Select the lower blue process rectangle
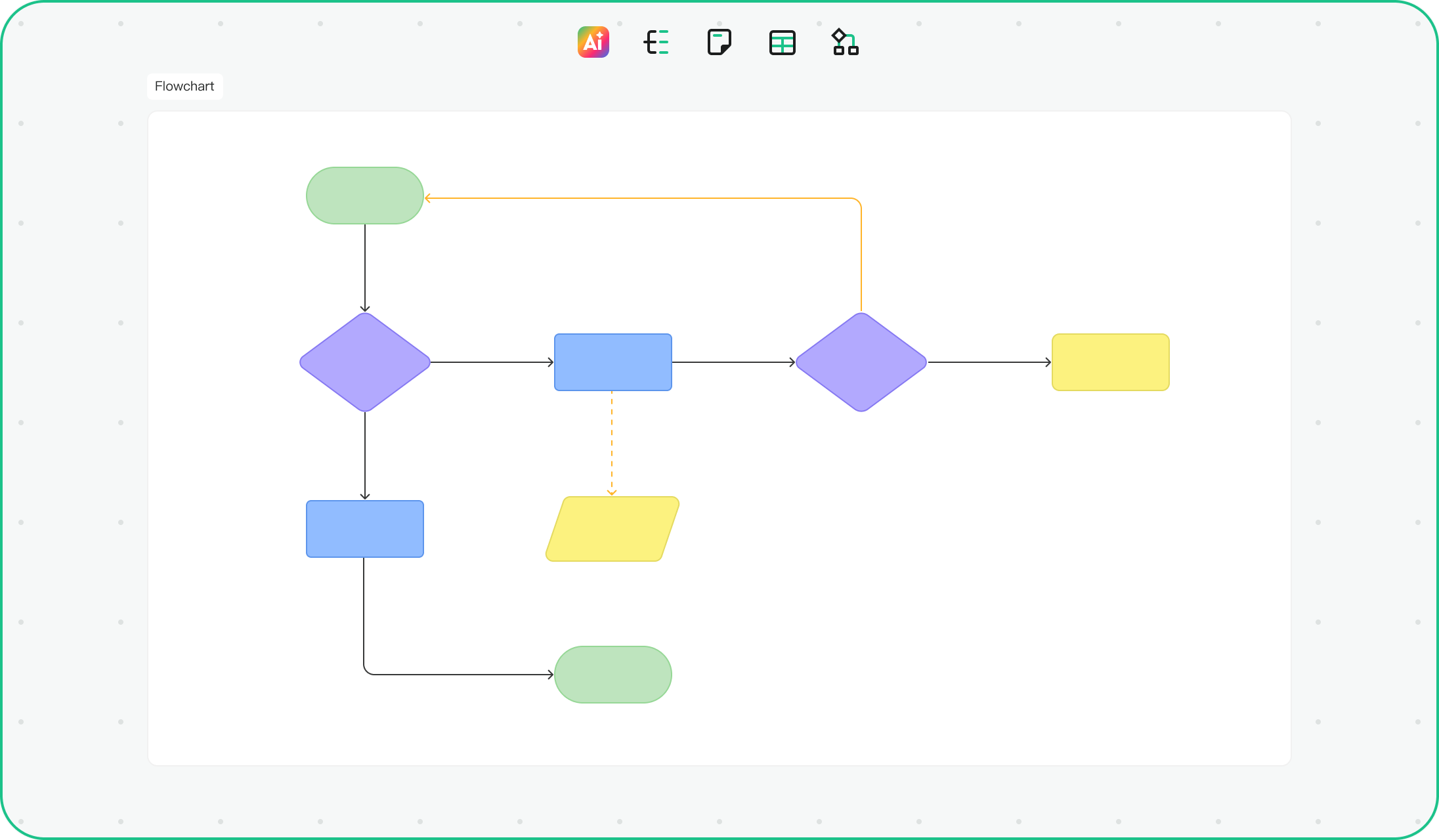 pyautogui.click(x=364, y=529)
